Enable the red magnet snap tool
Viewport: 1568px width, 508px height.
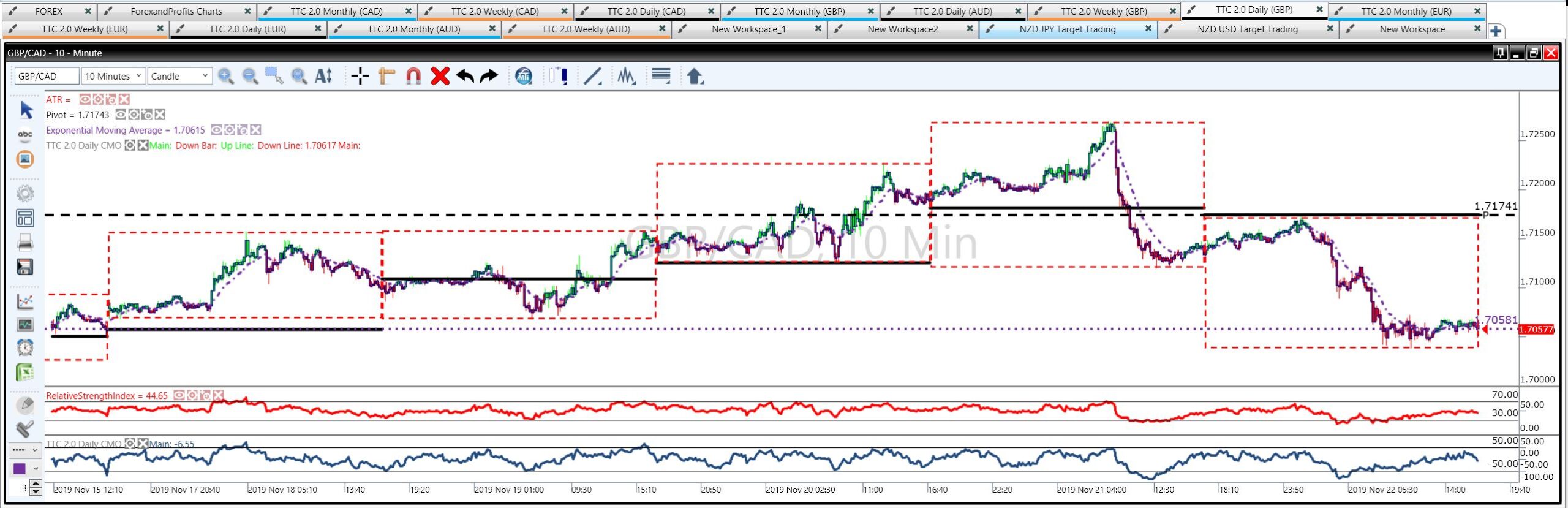click(x=413, y=76)
